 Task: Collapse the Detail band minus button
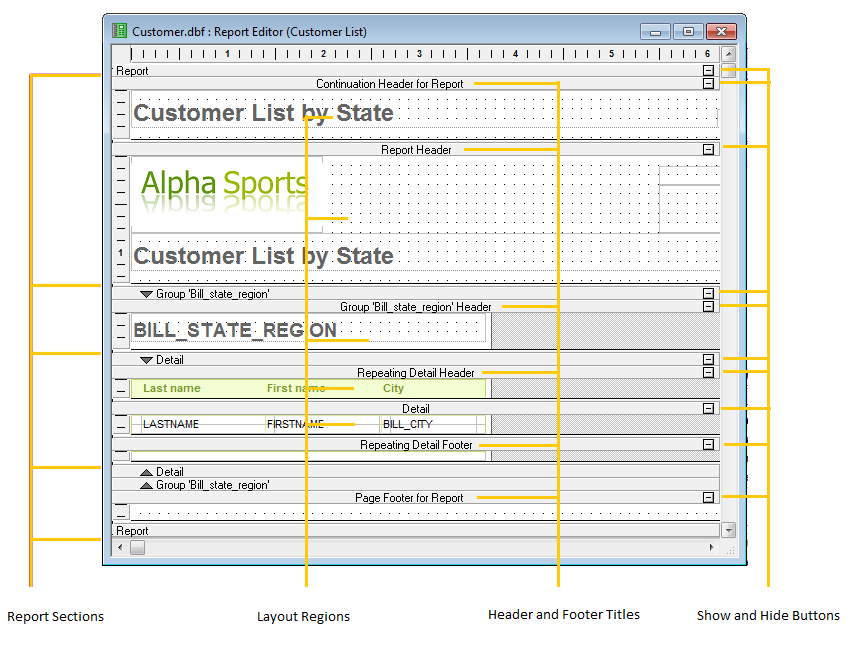[708, 408]
